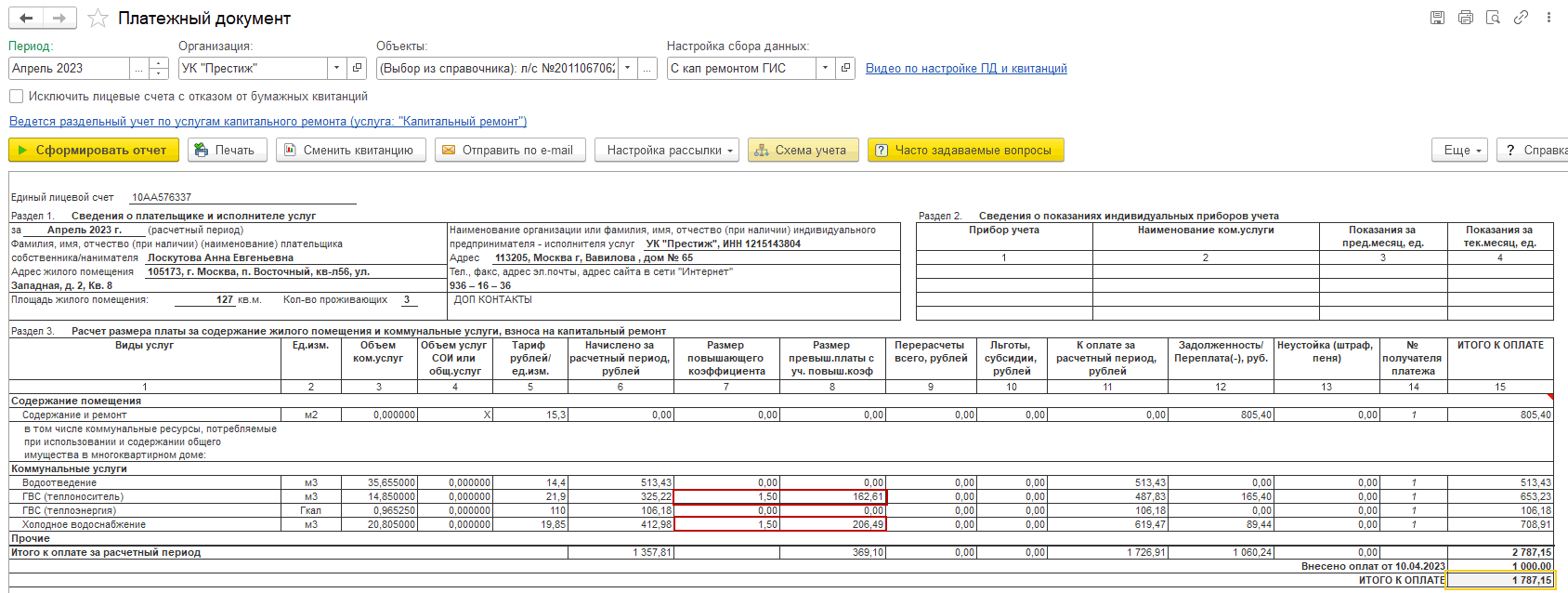The image size is (1568, 593).
Task: Select the Холодное водоснабжение service row
Action: 780,524
